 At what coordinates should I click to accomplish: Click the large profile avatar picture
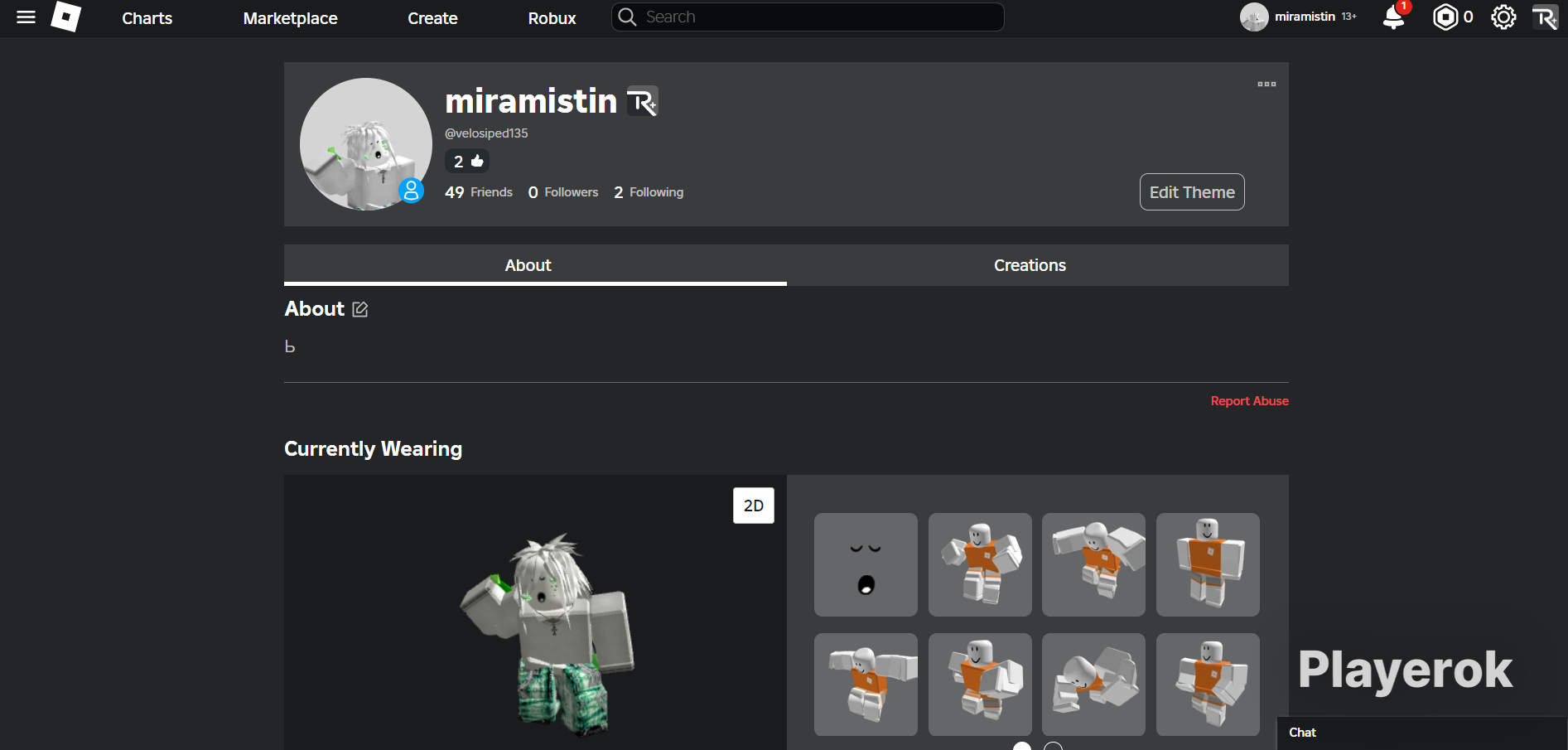click(365, 144)
